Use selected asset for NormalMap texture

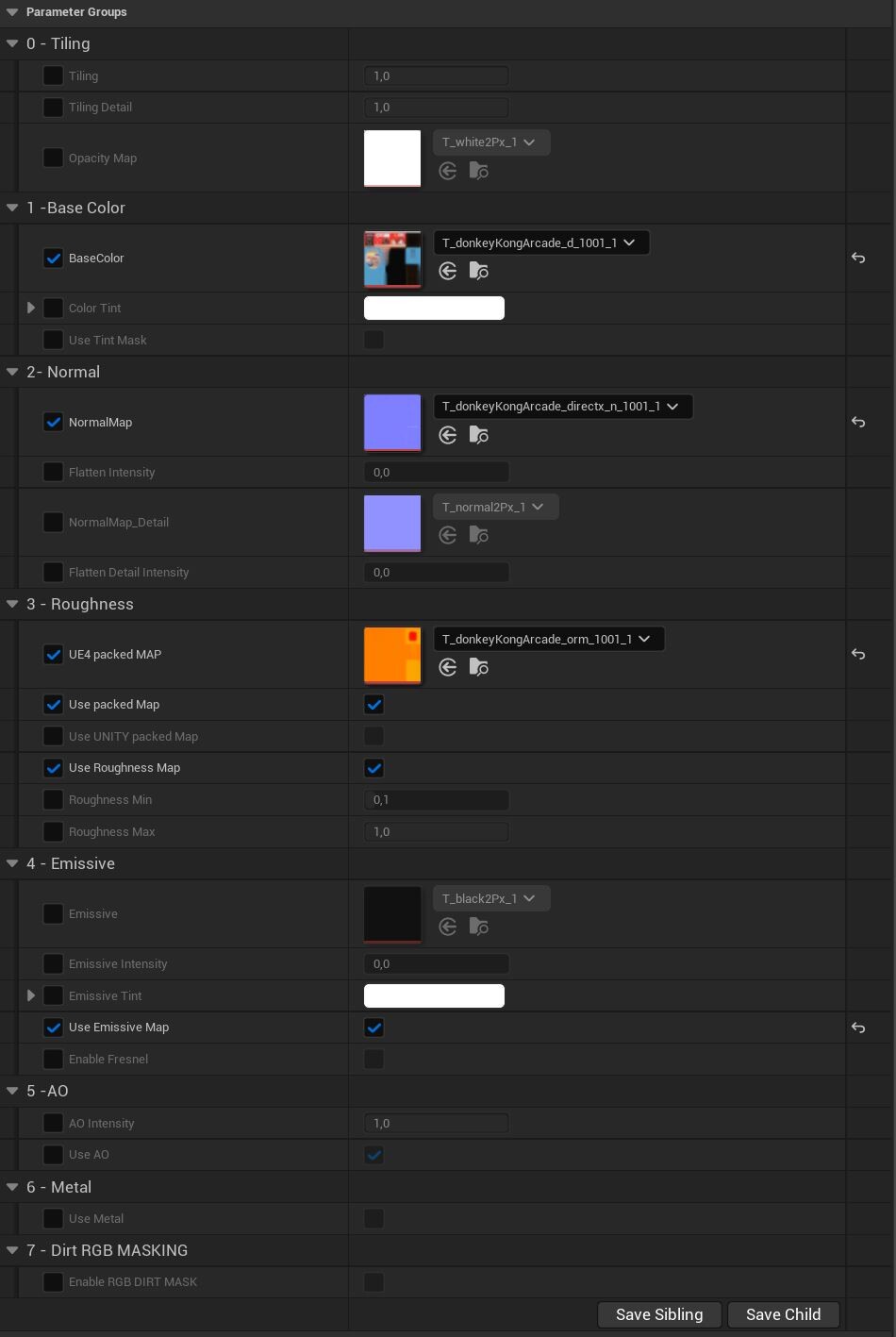[448, 435]
